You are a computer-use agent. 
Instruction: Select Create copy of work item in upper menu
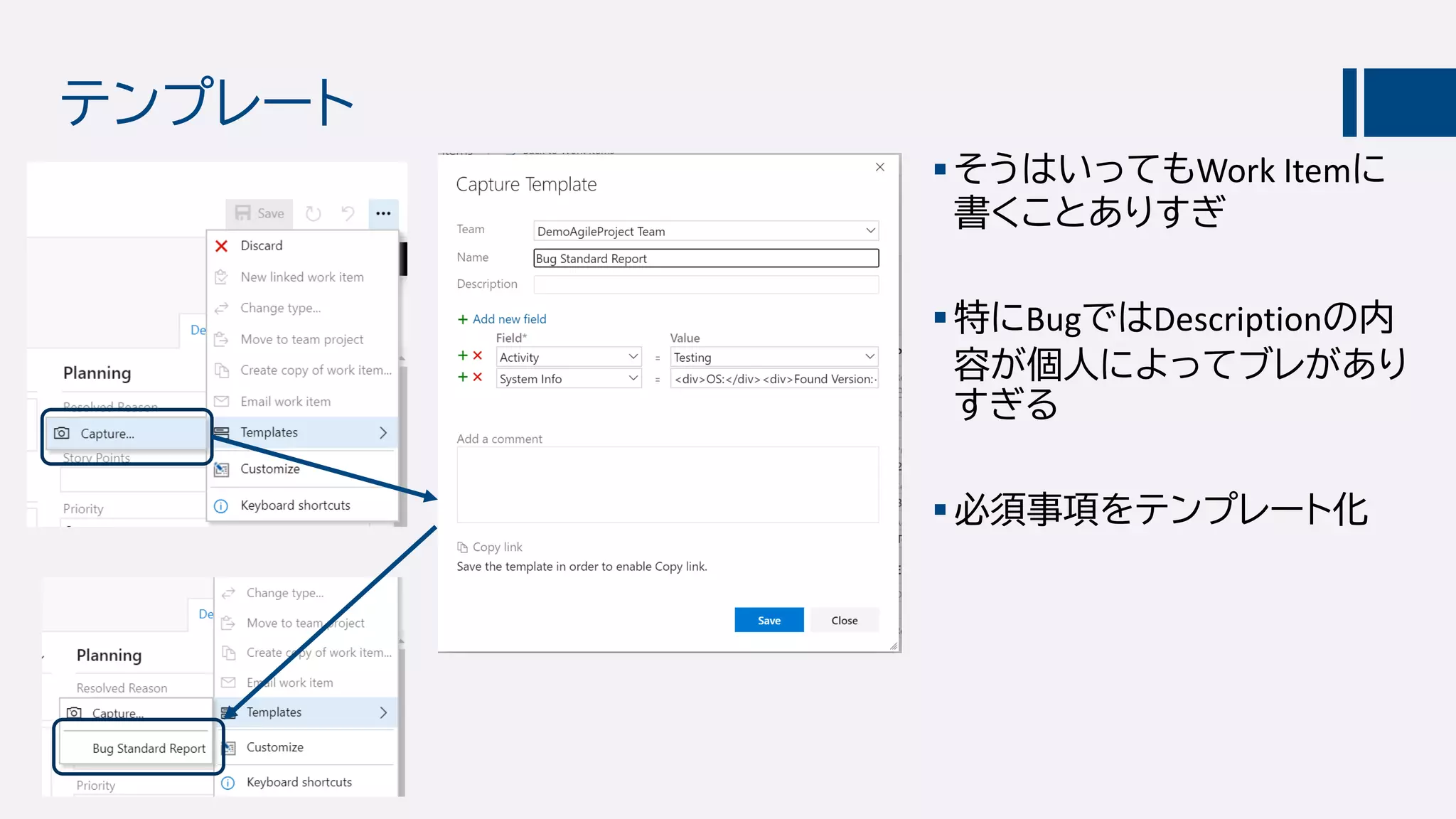click(x=302, y=370)
